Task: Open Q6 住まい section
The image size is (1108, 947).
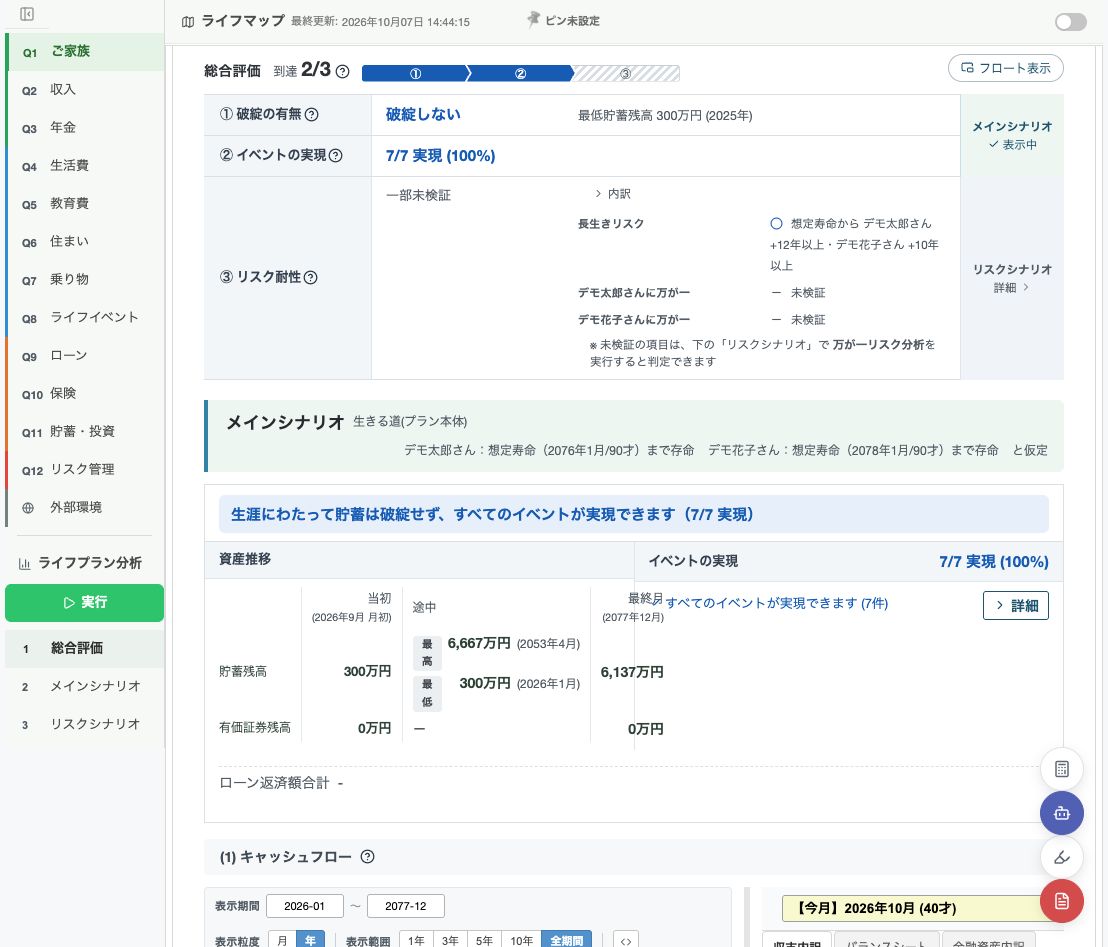Action: [85, 242]
